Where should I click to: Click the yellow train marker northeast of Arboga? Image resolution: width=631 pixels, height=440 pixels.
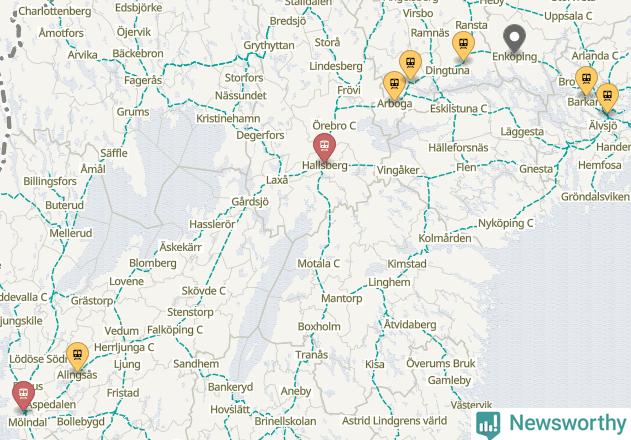410,65
